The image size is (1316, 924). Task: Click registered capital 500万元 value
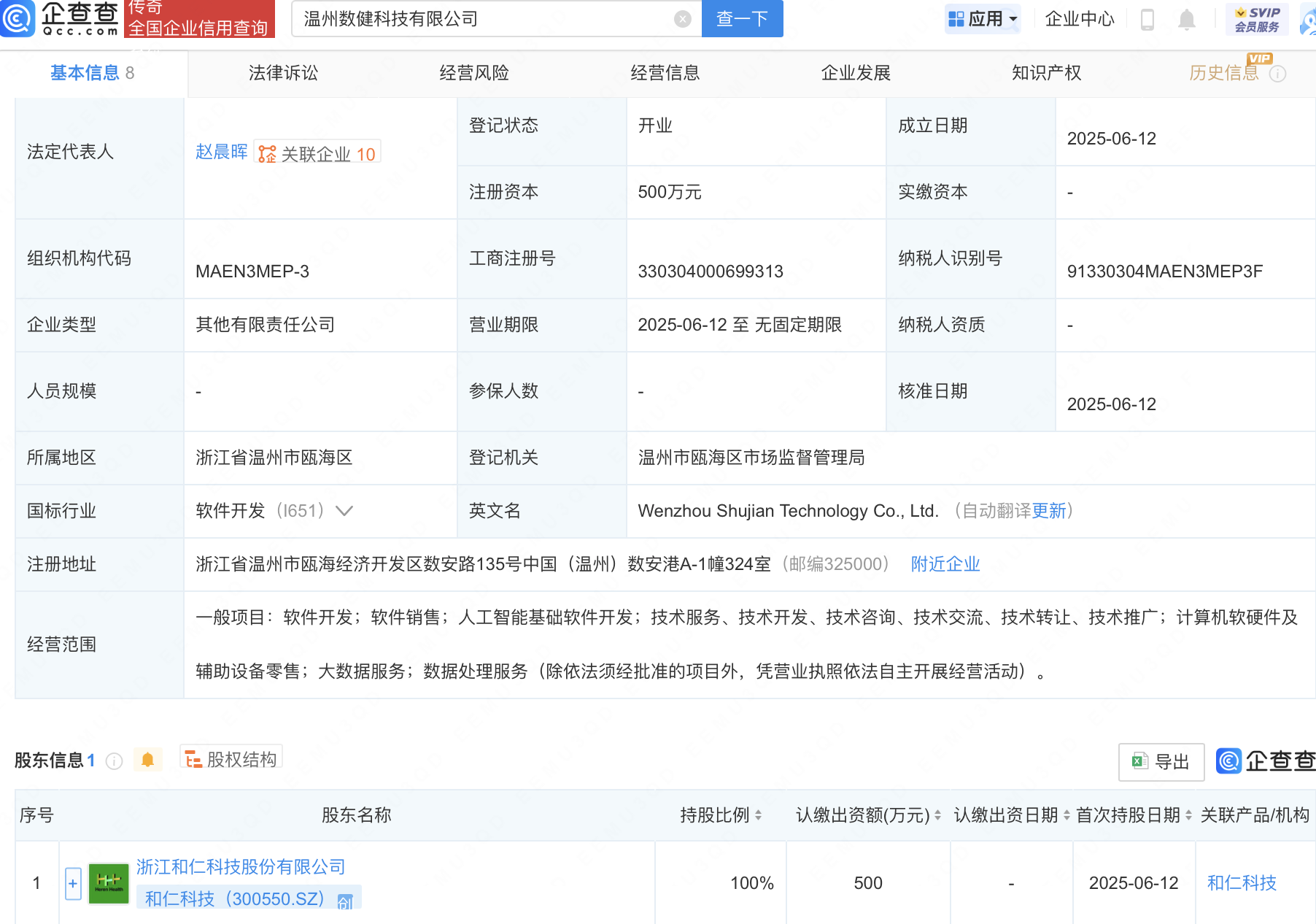[670, 192]
